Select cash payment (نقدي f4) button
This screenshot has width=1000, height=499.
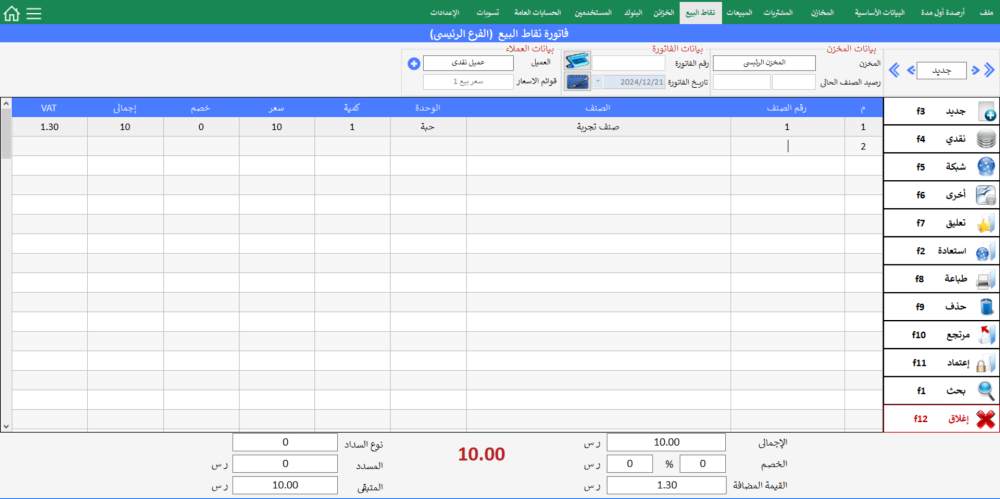(985, 140)
